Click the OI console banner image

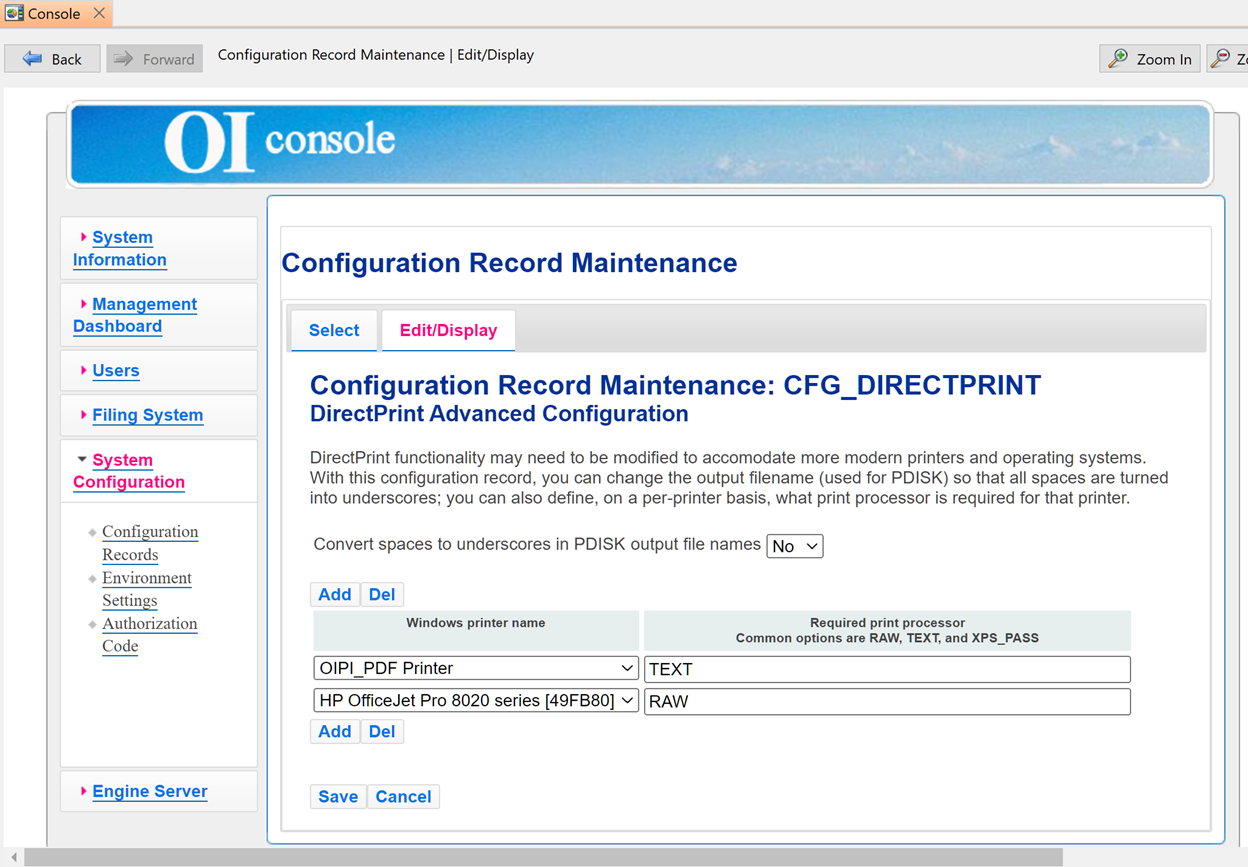point(640,145)
